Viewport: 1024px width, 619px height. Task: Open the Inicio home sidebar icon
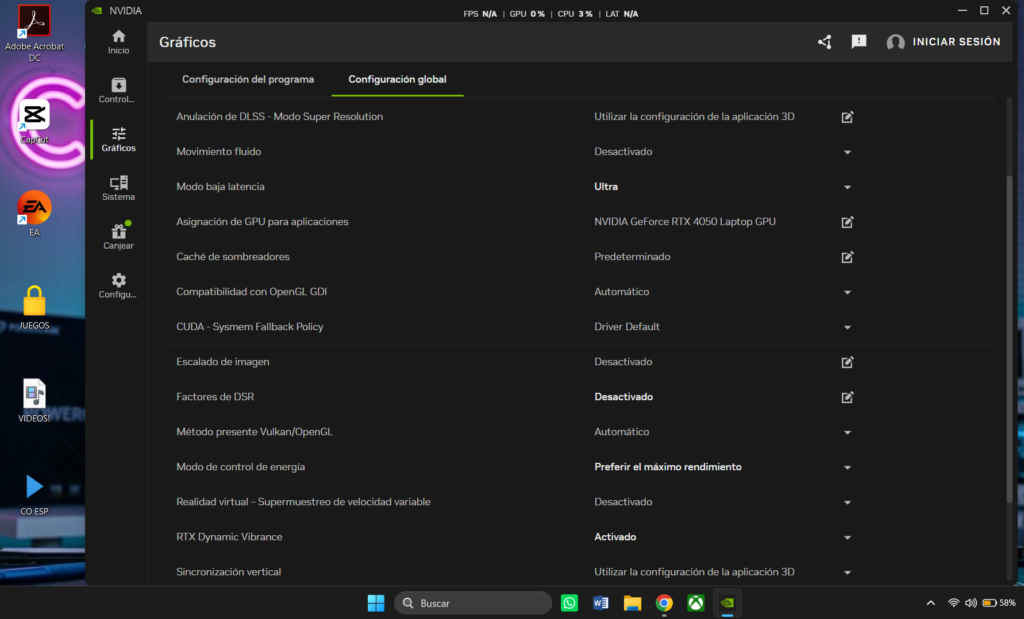click(118, 42)
